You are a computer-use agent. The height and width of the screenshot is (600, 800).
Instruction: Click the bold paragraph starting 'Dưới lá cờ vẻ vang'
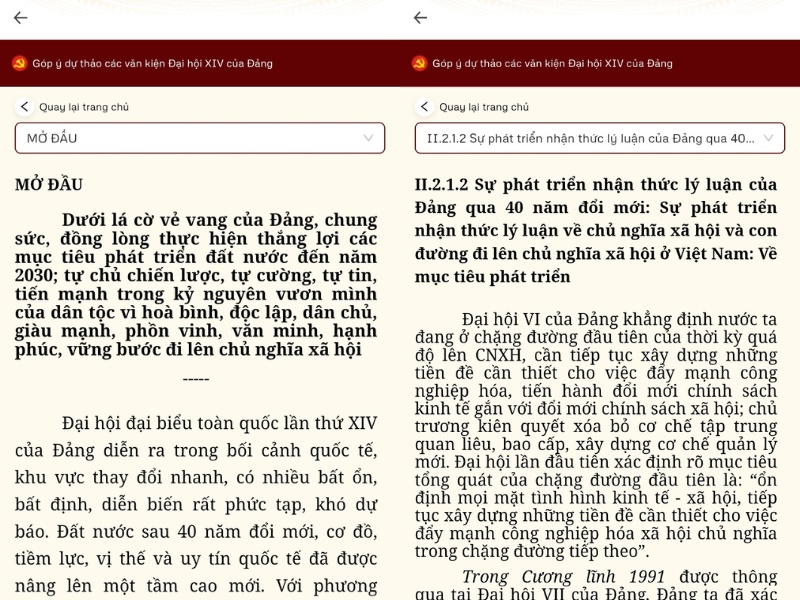(x=196, y=284)
